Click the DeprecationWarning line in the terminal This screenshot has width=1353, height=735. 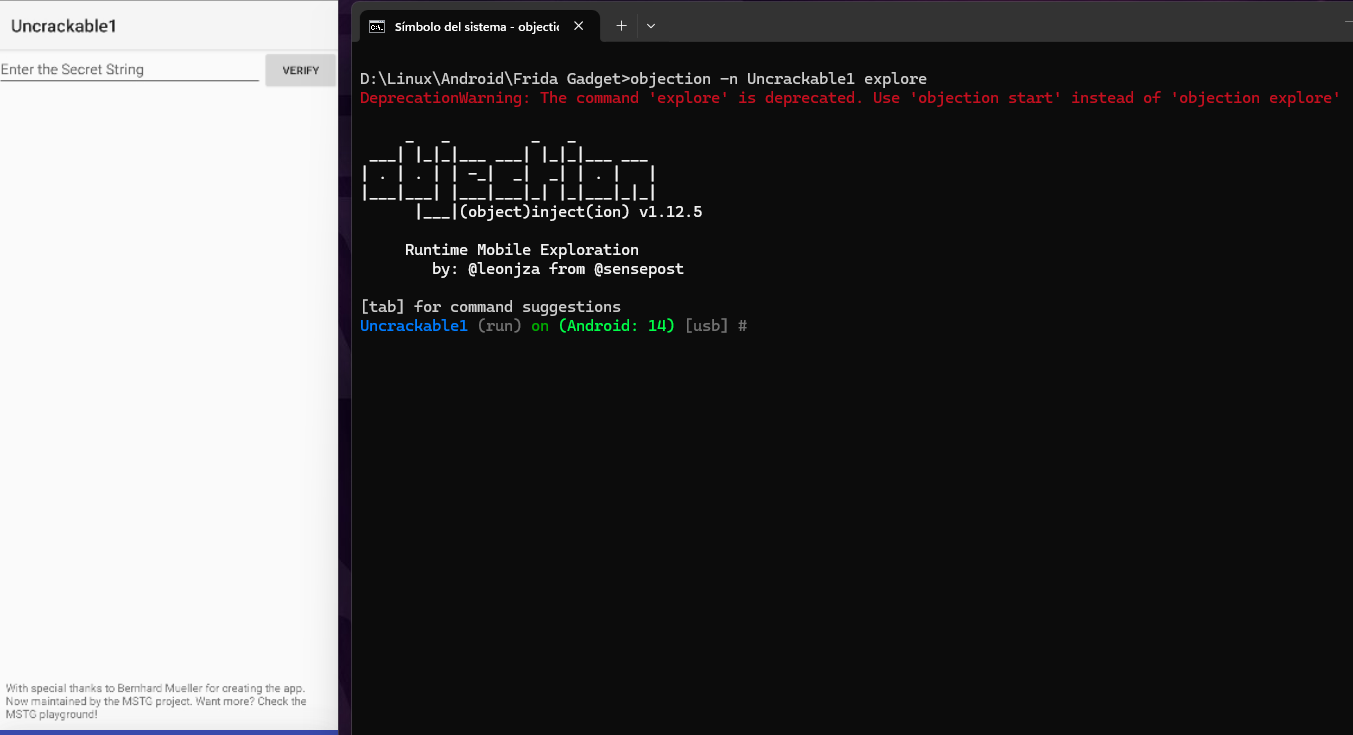point(850,98)
